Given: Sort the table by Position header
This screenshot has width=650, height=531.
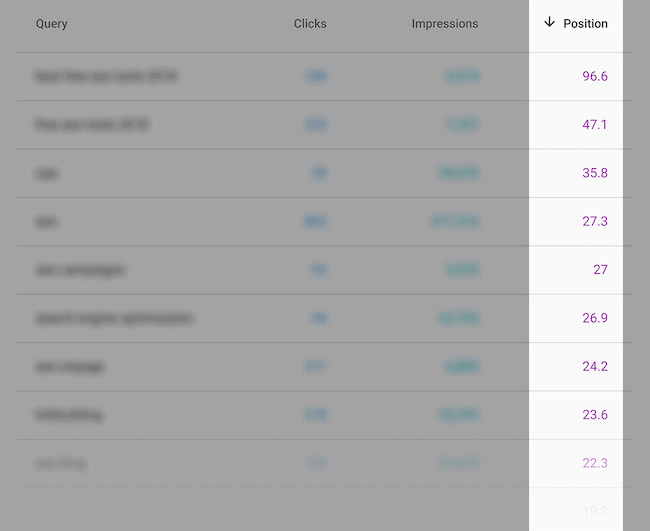Looking at the screenshot, I should pos(585,24).
